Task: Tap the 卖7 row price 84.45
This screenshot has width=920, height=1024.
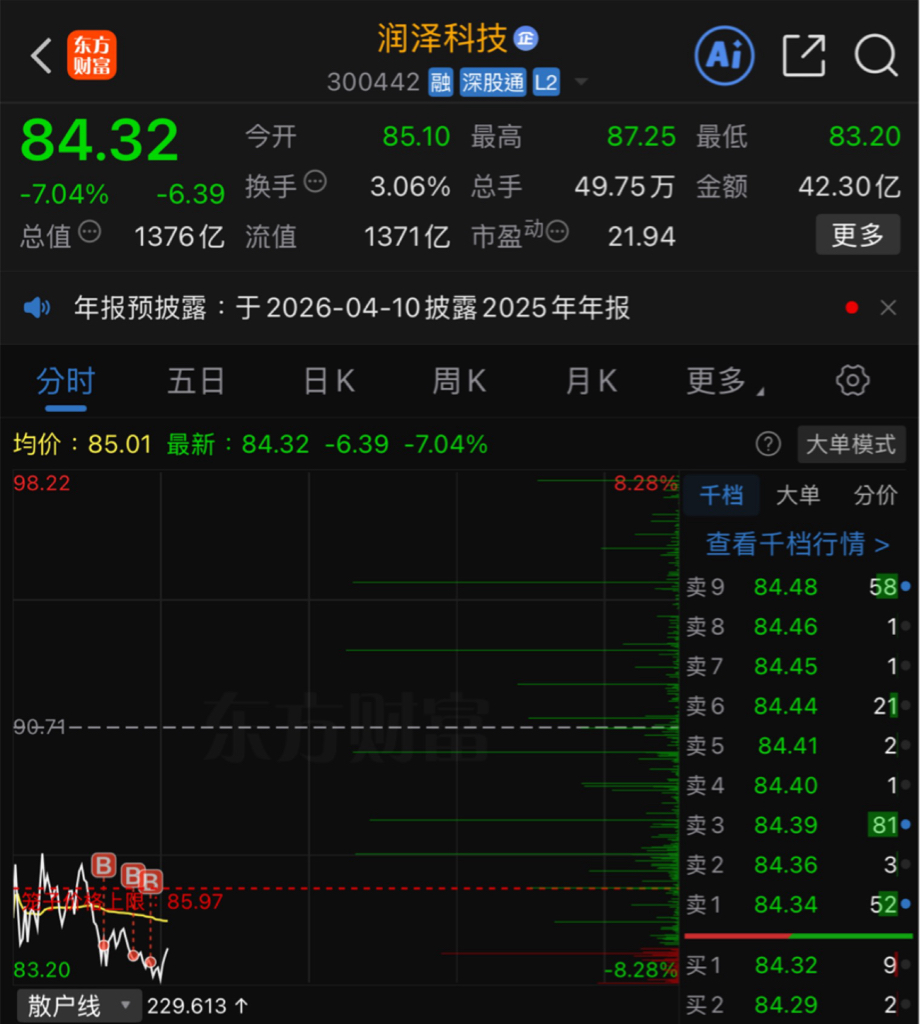Action: (x=785, y=667)
